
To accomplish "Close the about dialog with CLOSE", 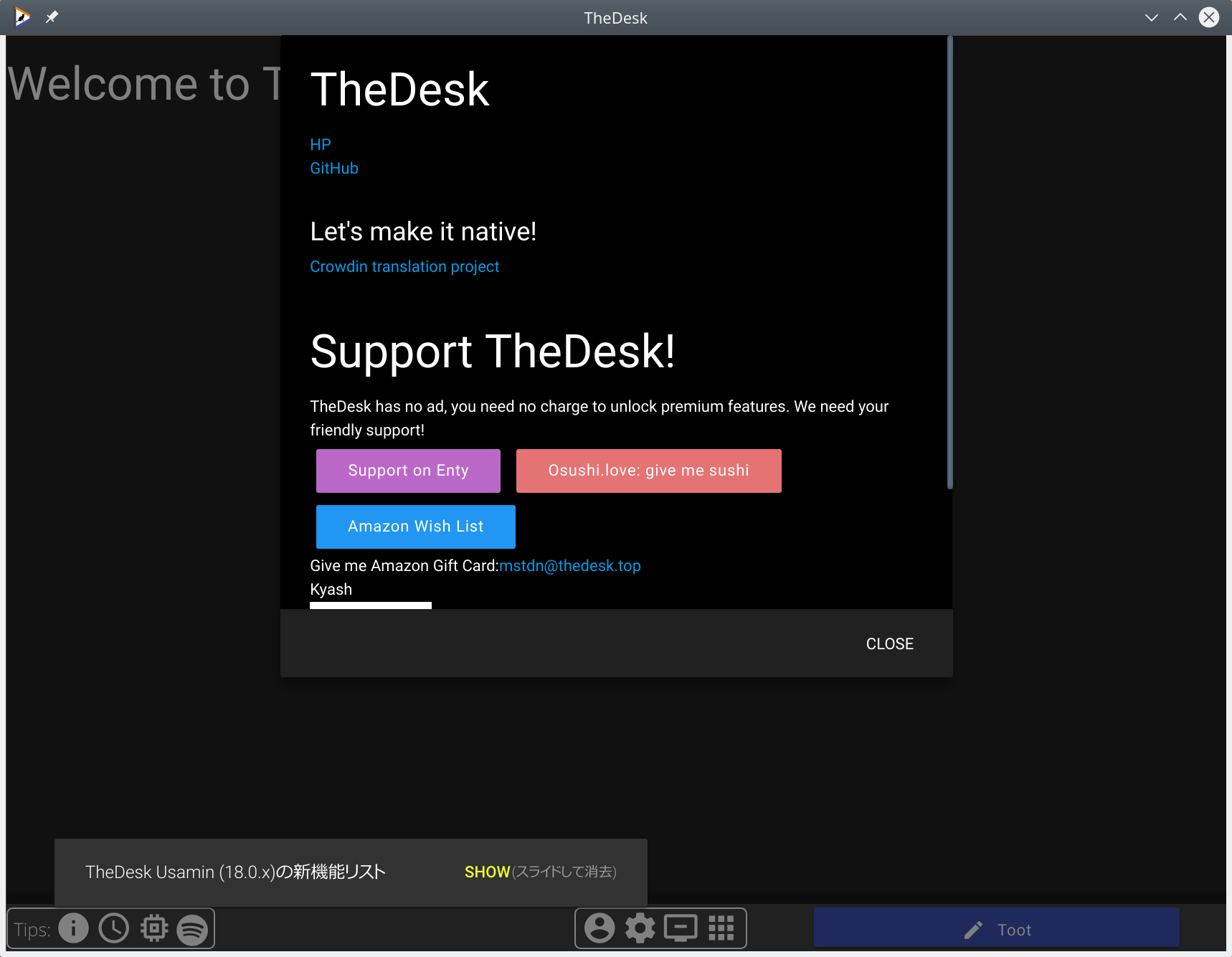I will [x=890, y=644].
